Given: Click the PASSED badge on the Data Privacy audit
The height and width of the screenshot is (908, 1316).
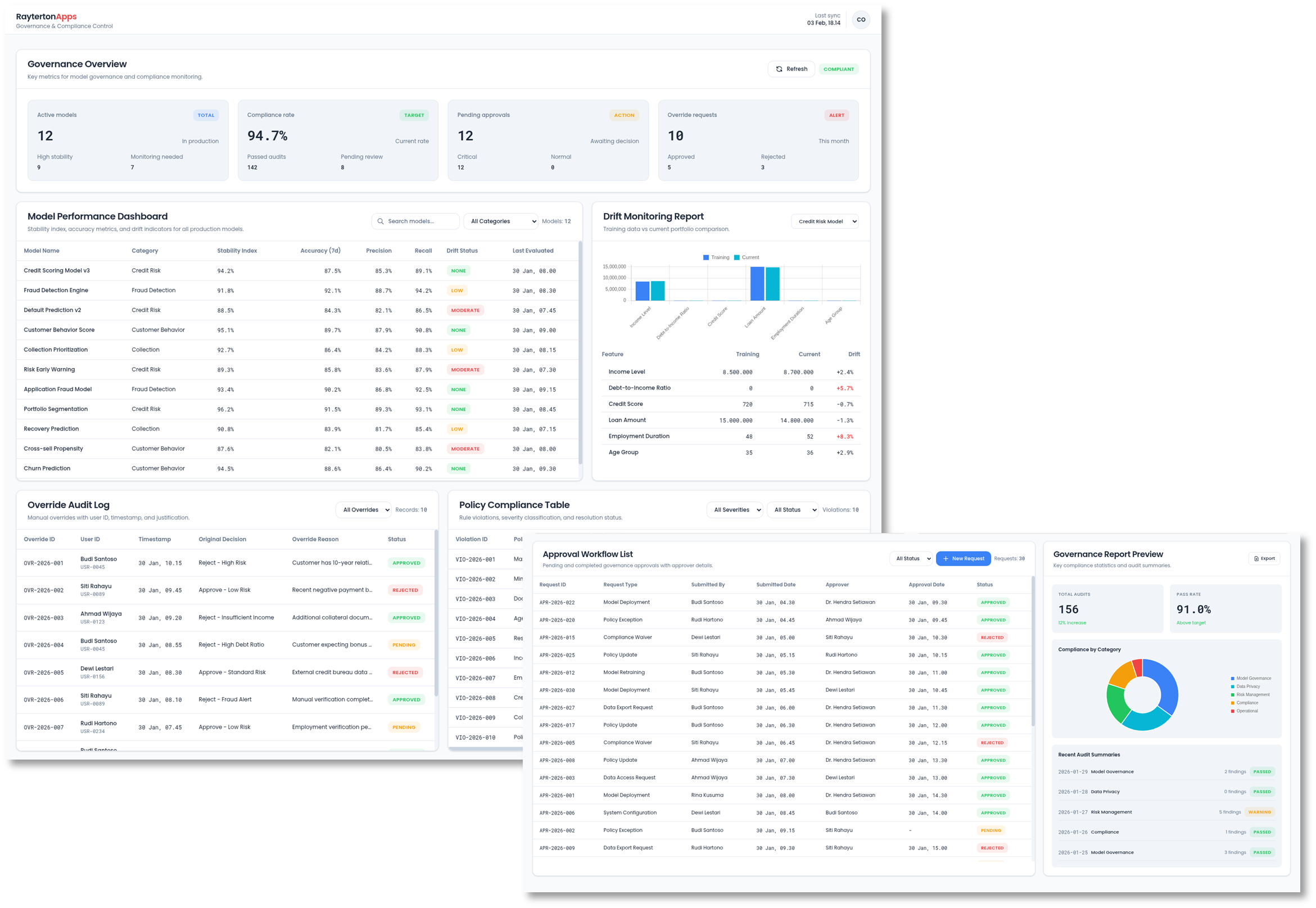Looking at the screenshot, I should click(x=1263, y=792).
